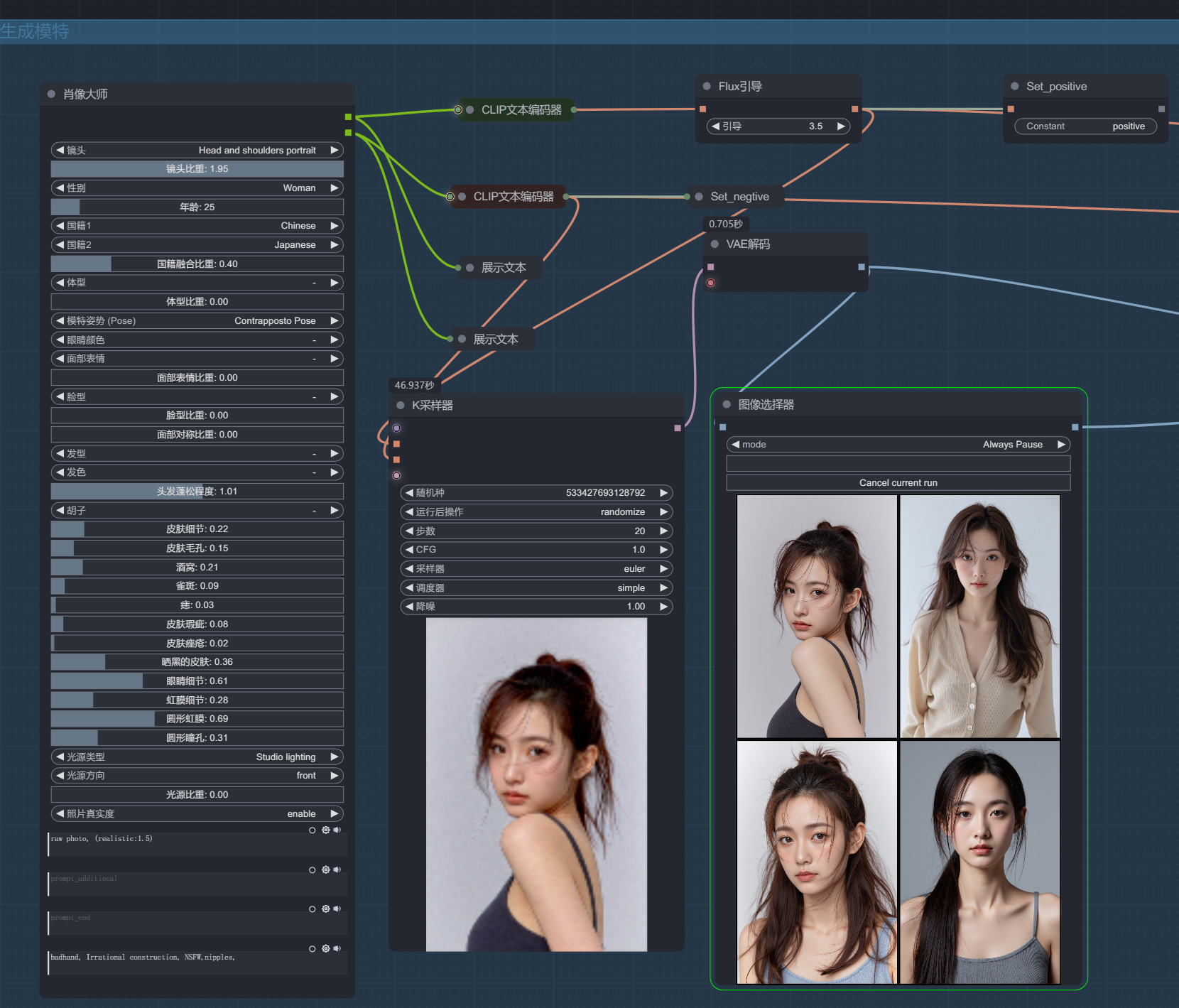The width and height of the screenshot is (1179, 1008).
Task: Click right arrow to increase 引导 value
Action: [x=841, y=126]
